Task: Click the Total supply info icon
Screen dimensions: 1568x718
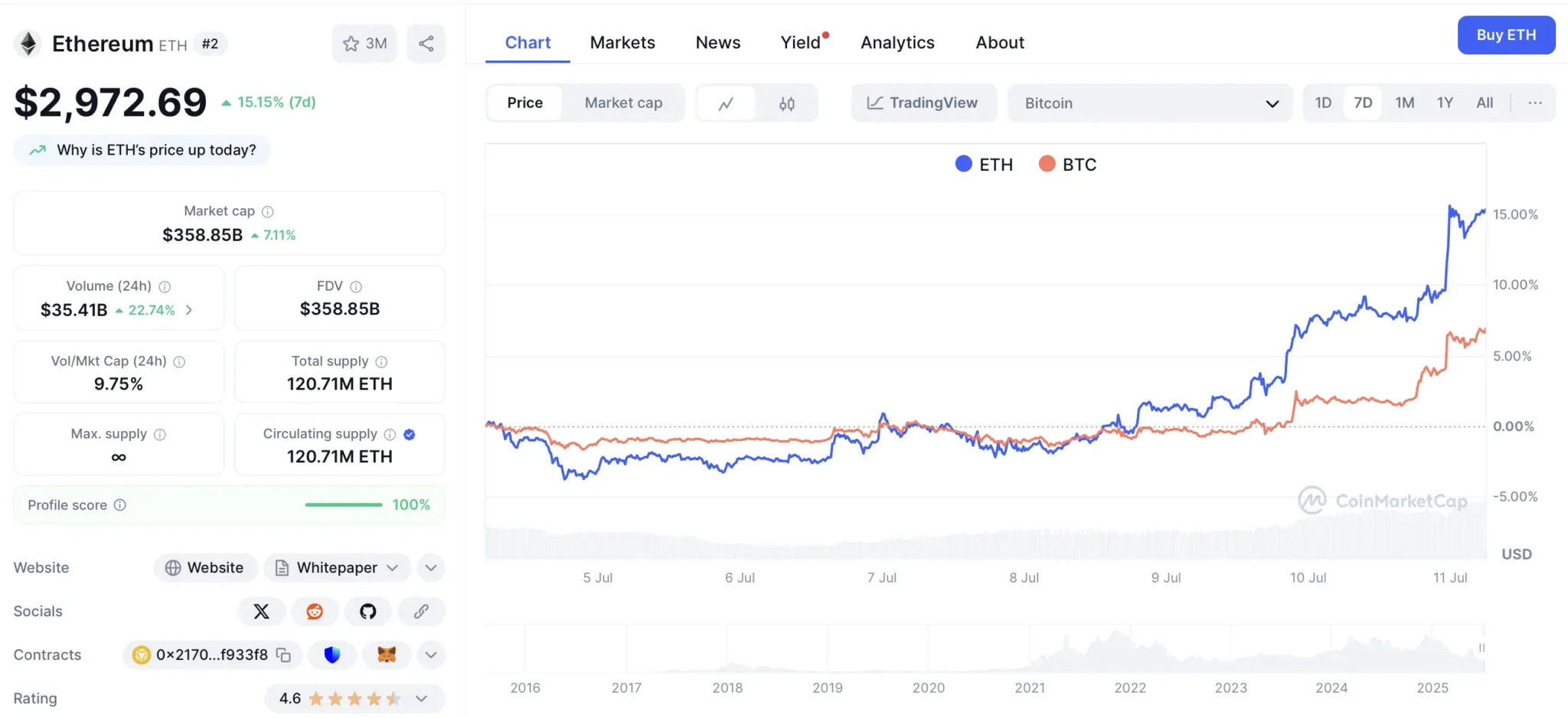Action: click(x=381, y=361)
